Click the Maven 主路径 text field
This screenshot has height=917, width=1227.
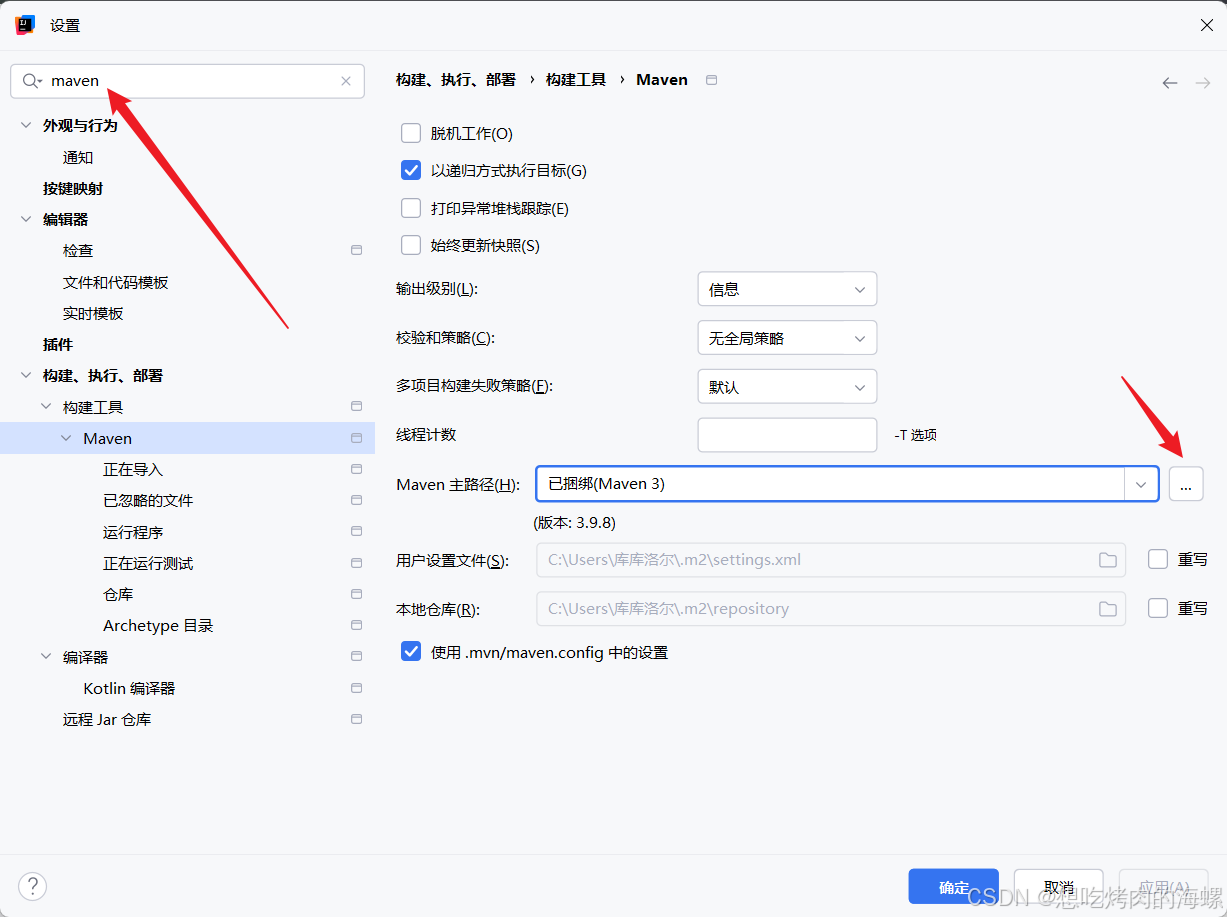tap(830, 485)
